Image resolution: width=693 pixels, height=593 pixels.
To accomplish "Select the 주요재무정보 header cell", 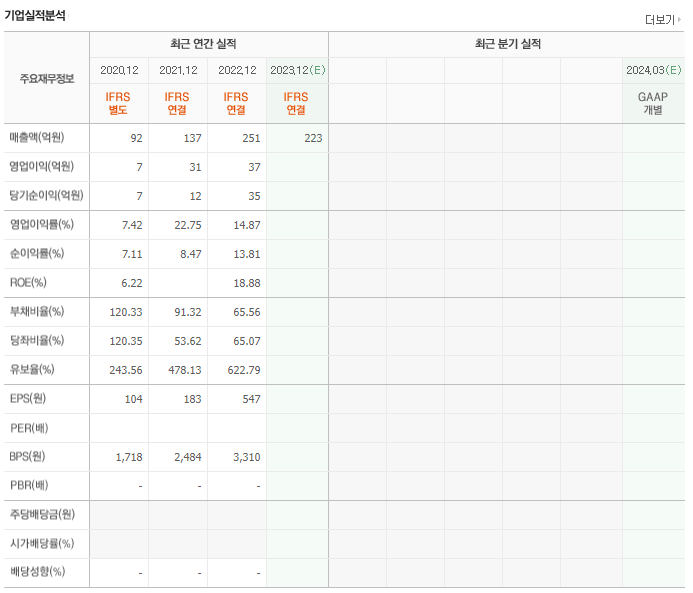I will tap(47, 79).
